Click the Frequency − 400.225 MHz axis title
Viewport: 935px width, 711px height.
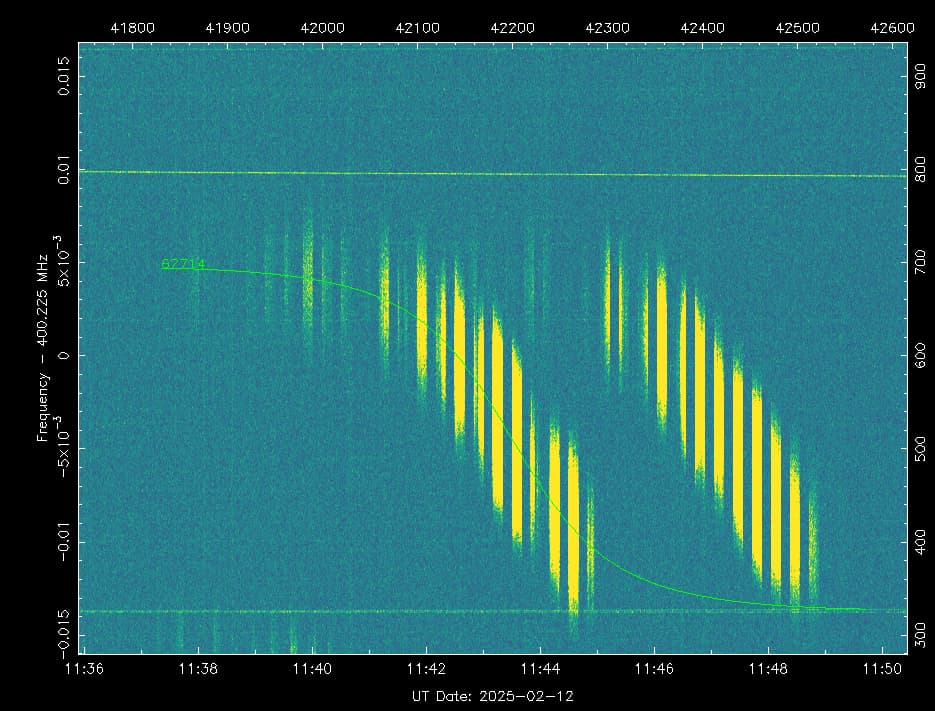tap(43, 338)
